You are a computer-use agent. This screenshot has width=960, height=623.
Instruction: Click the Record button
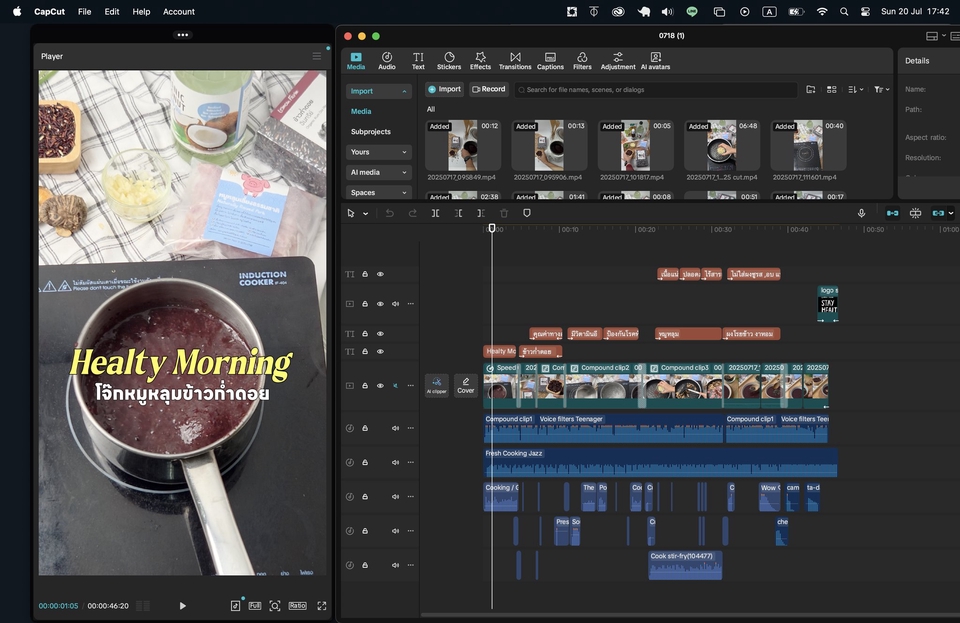[x=489, y=89]
